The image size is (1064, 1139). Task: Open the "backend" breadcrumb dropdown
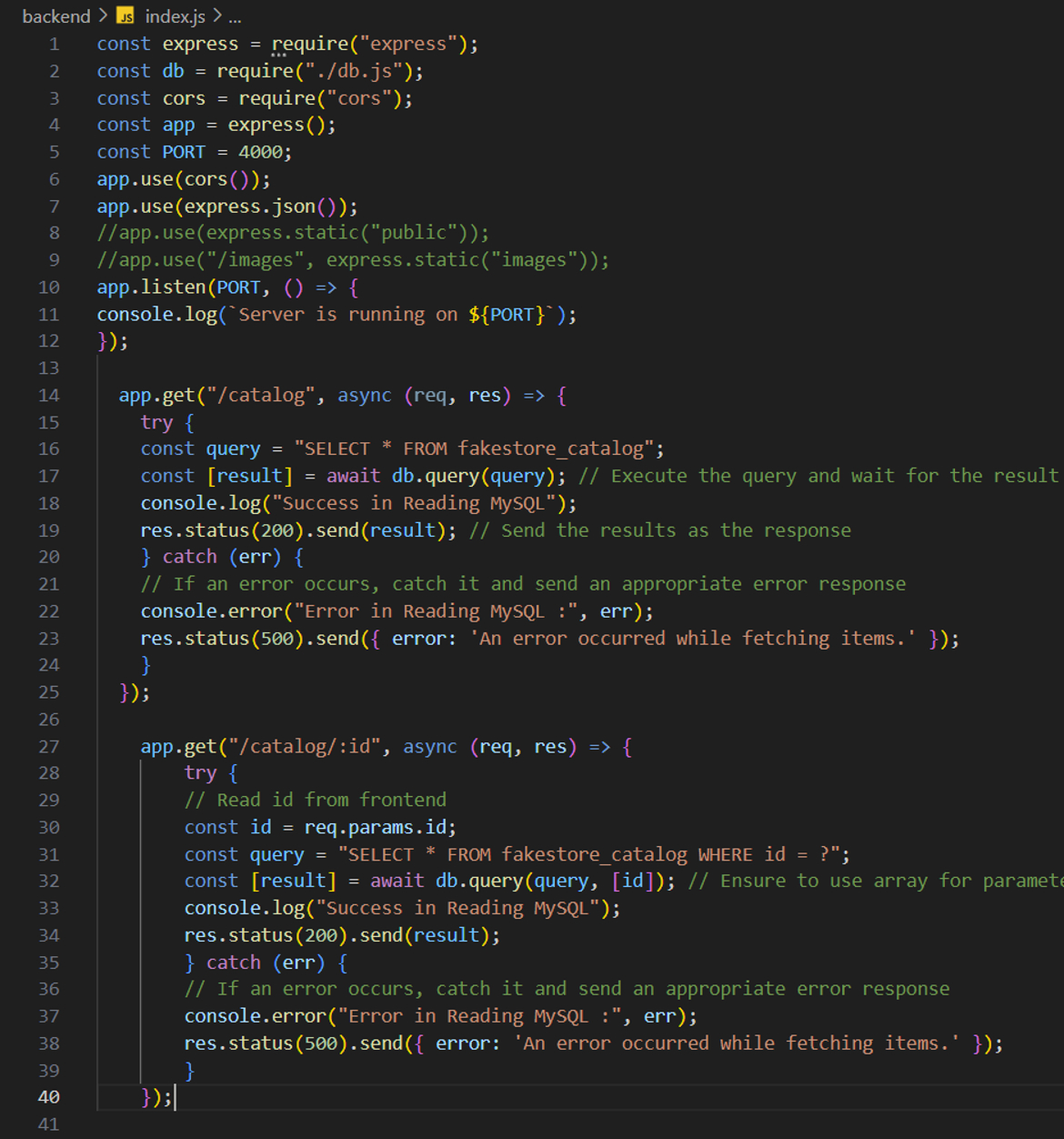56,15
